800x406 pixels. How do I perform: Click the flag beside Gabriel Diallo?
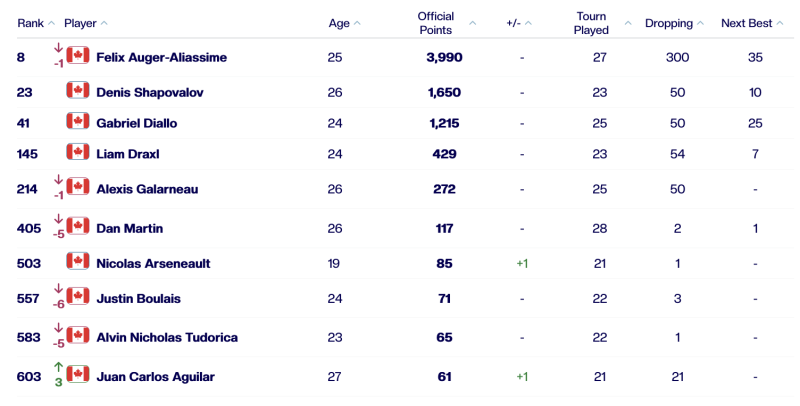coord(78,122)
